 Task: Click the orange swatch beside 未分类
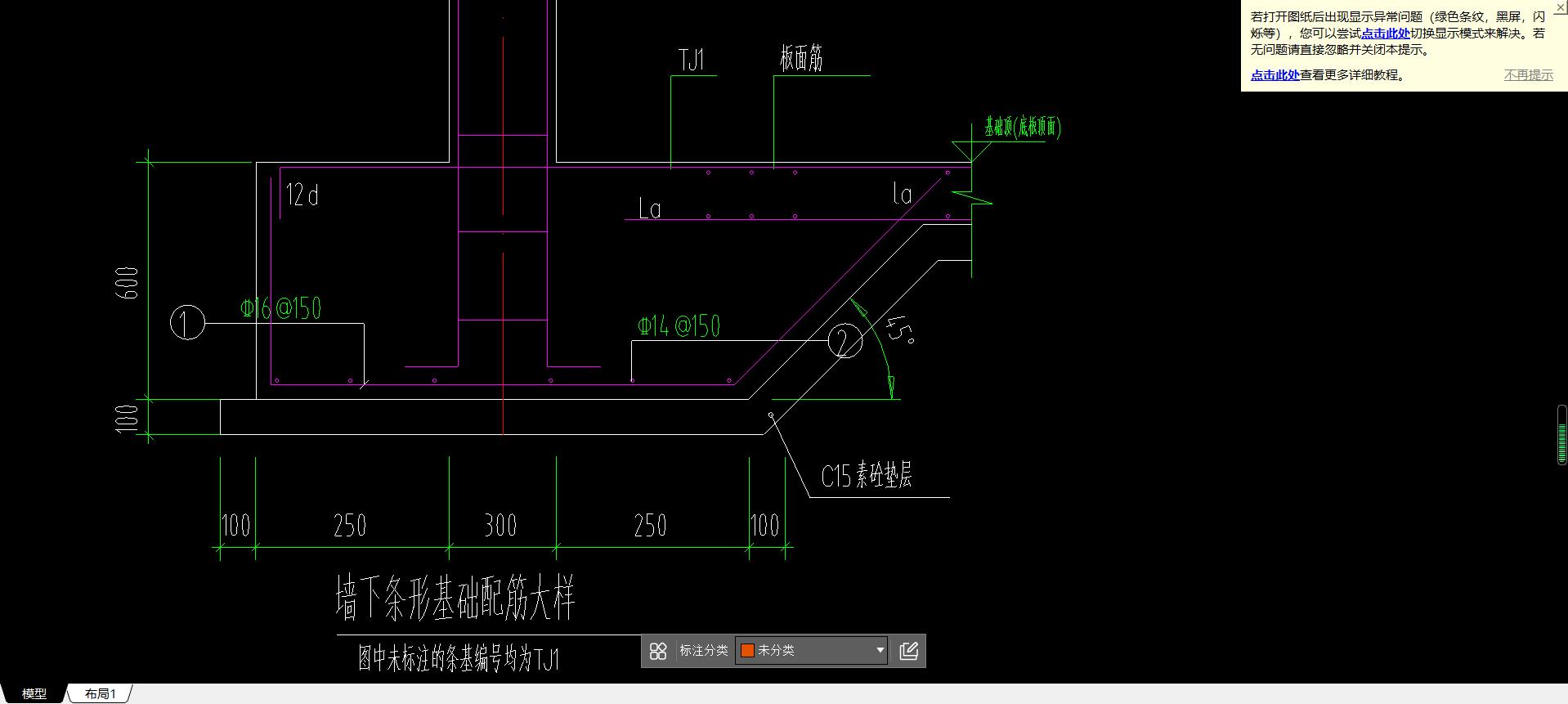[747, 651]
